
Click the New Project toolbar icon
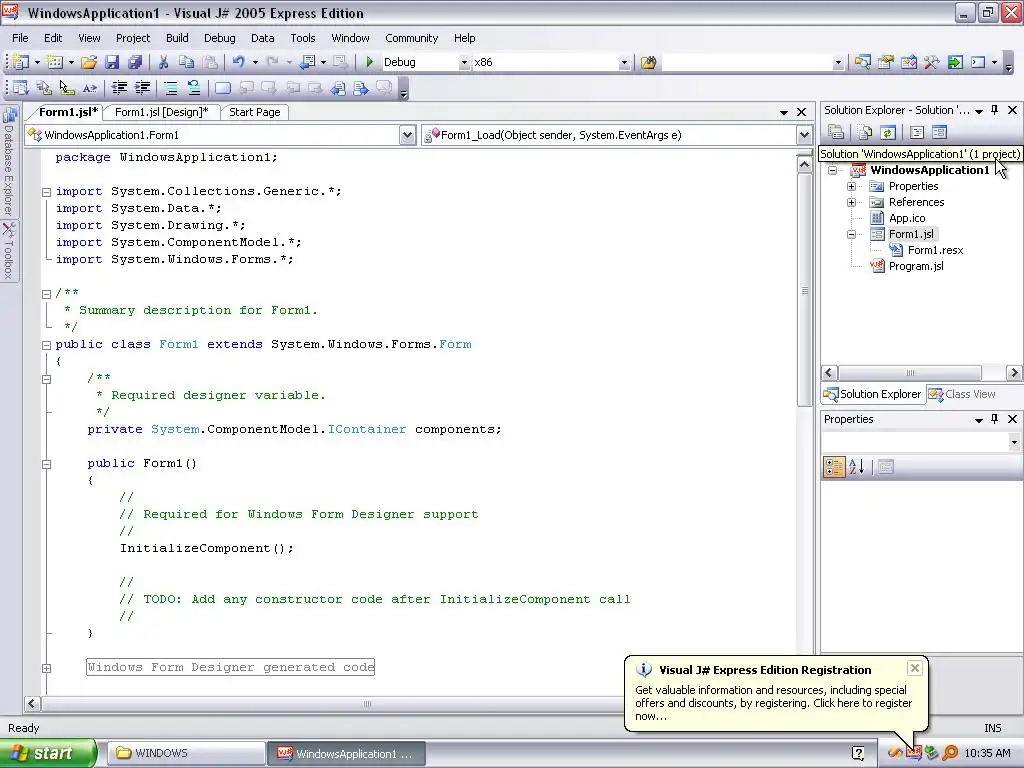[x=21, y=62]
